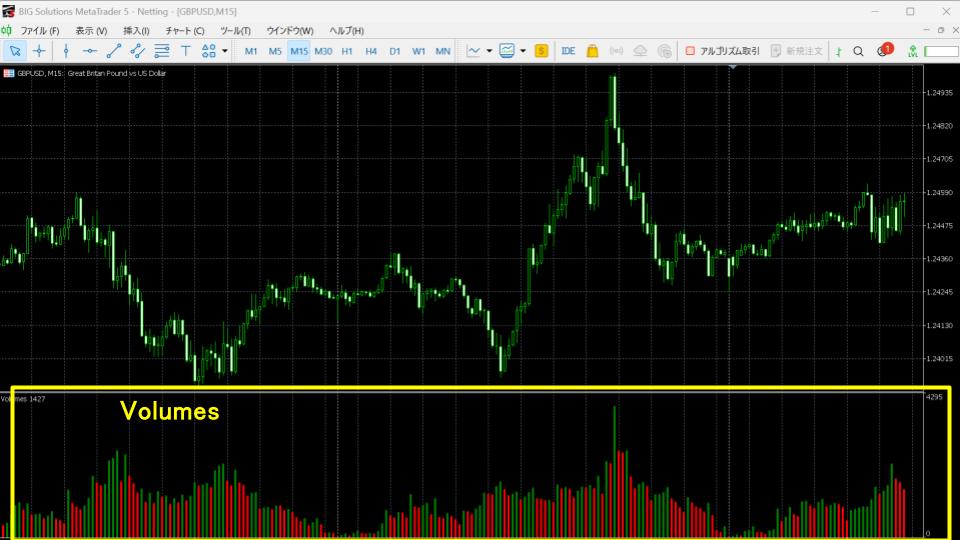Activate the crosshair tool
960x540 pixels.
39,51
